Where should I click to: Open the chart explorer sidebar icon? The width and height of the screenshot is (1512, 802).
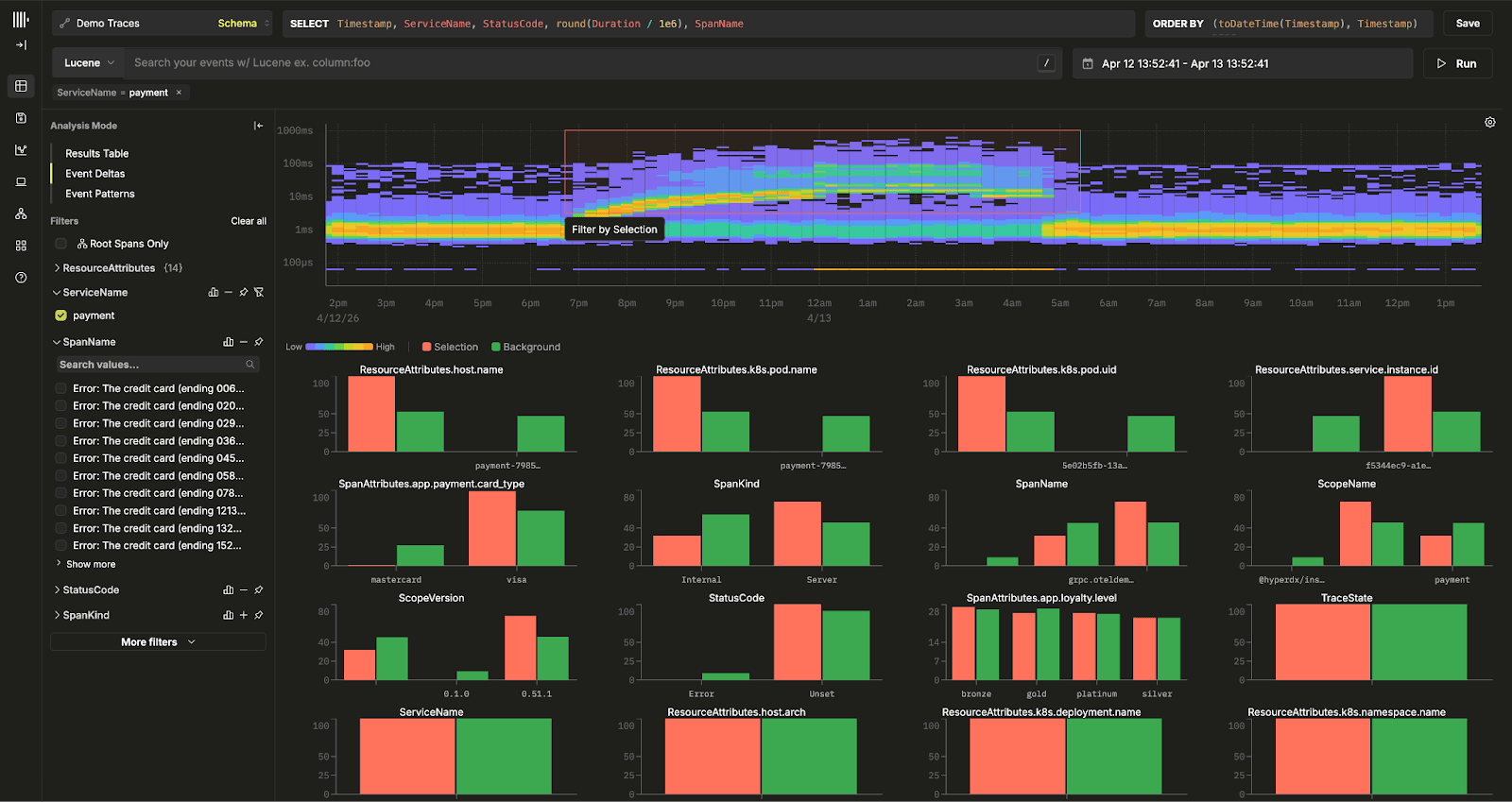point(21,149)
